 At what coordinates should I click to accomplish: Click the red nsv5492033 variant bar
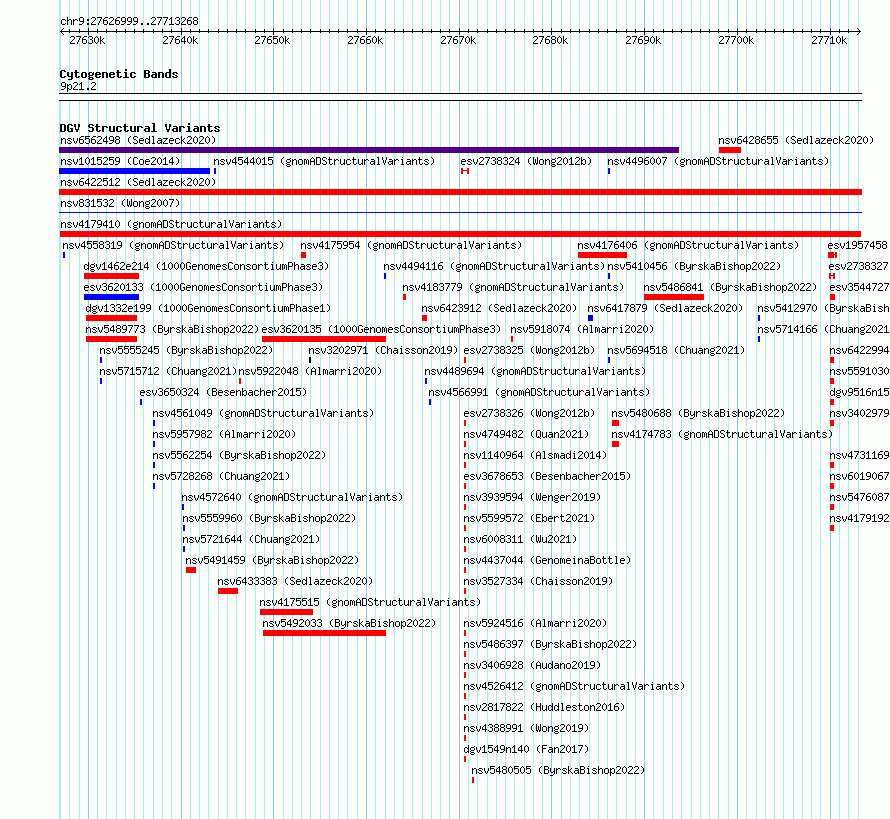click(324, 633)
